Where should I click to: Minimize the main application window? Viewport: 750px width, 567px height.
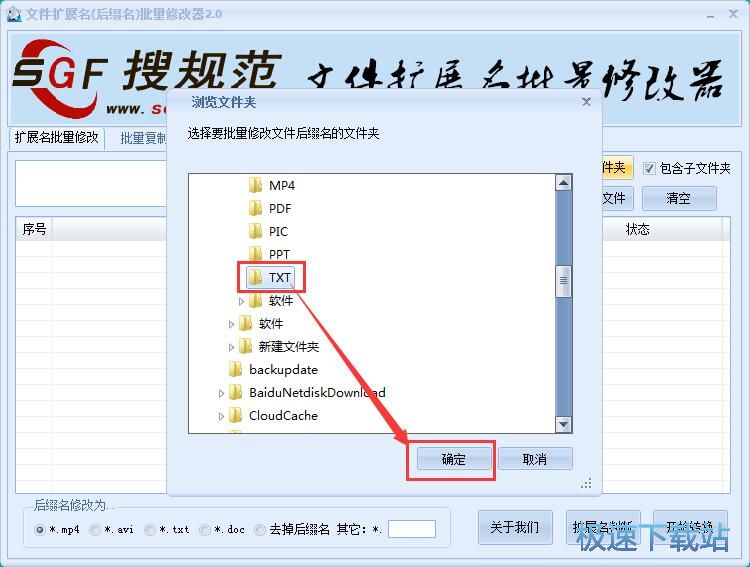(x=710, y=15)
